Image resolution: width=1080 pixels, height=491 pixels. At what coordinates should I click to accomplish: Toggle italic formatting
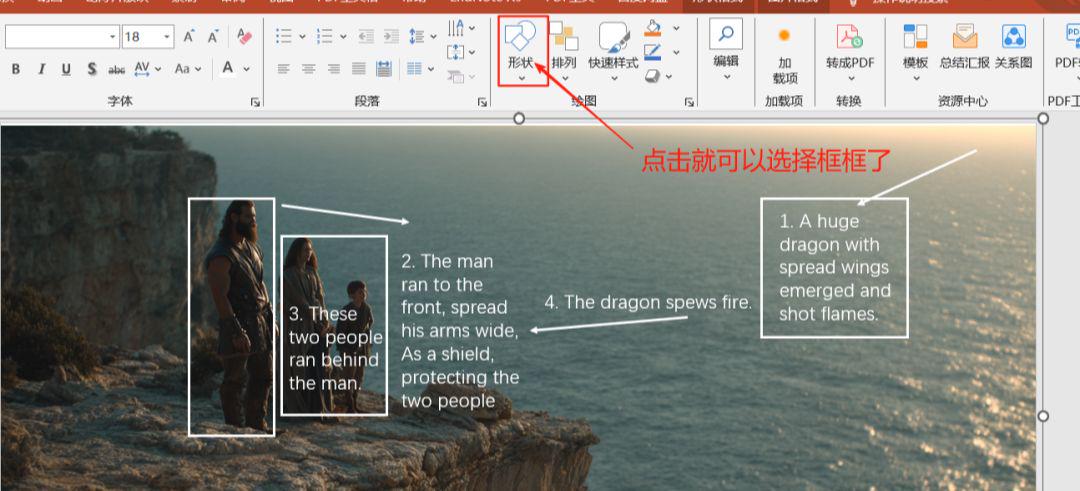pos(41,69)
